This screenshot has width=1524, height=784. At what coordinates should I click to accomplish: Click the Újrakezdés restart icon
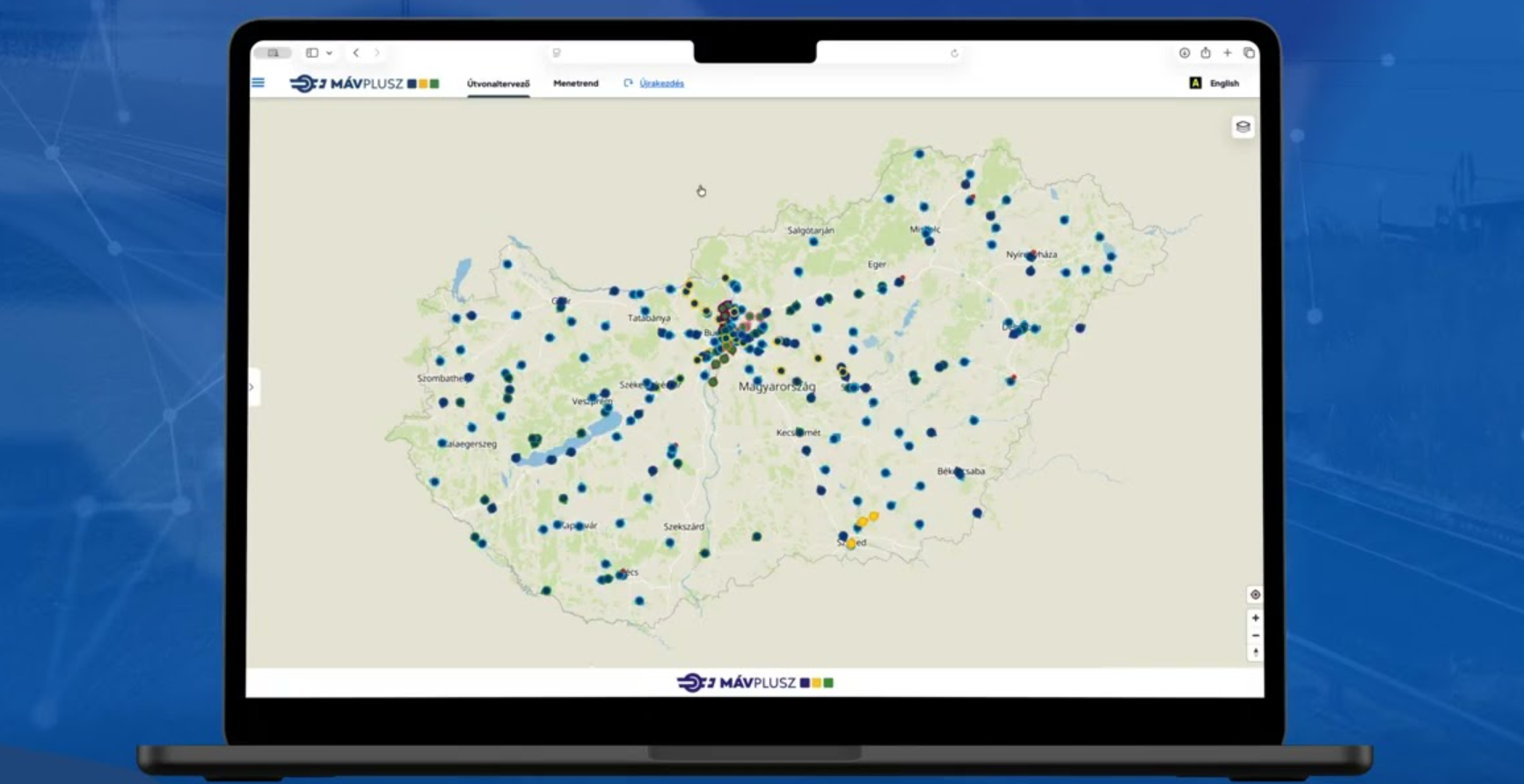[628, 83]
